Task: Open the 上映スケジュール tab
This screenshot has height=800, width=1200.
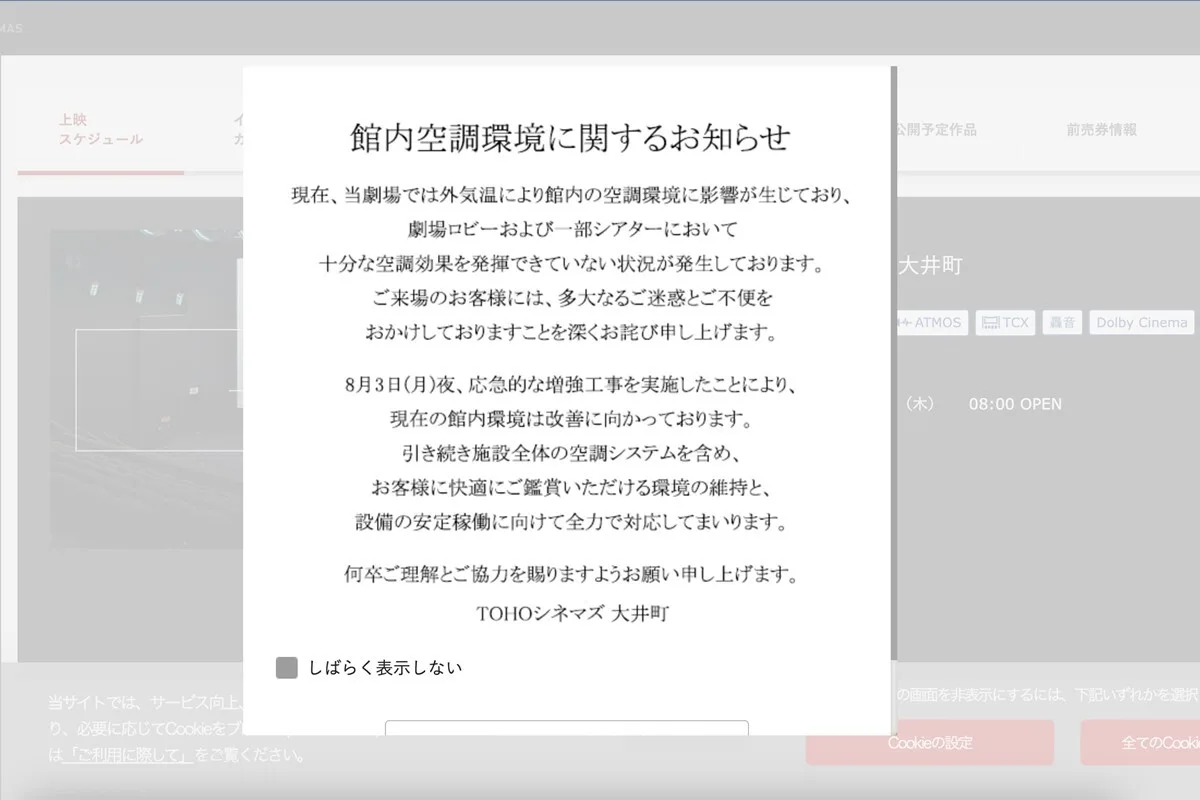Action: [x=101, y=130]
